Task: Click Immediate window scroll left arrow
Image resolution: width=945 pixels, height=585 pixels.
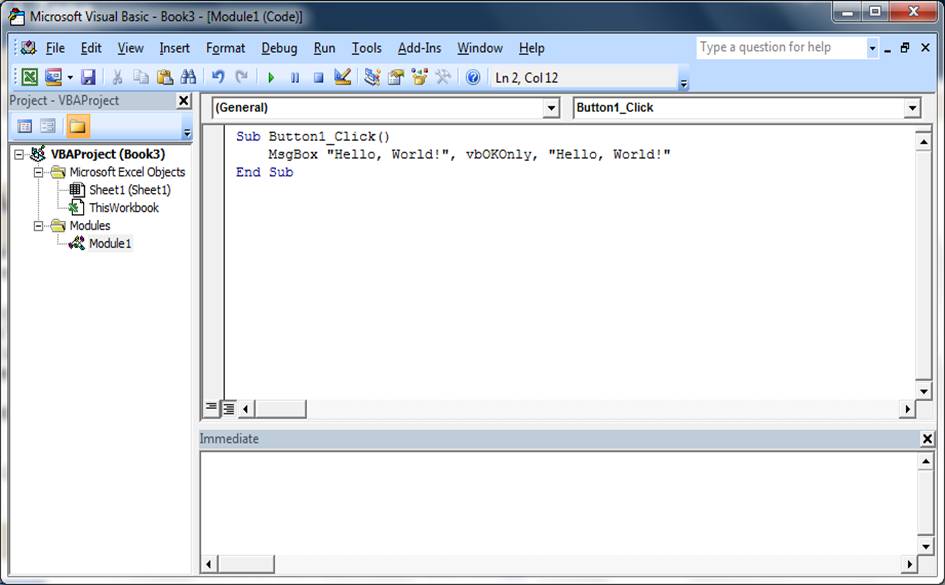Action: [x=209, y=565]
